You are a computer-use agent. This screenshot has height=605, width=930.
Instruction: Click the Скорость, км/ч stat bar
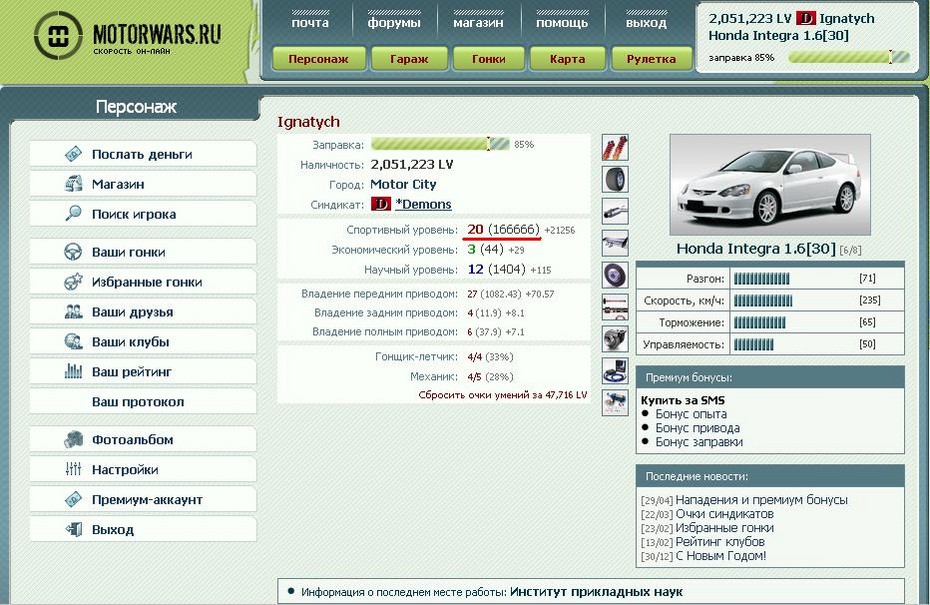[x=763, y=301]
